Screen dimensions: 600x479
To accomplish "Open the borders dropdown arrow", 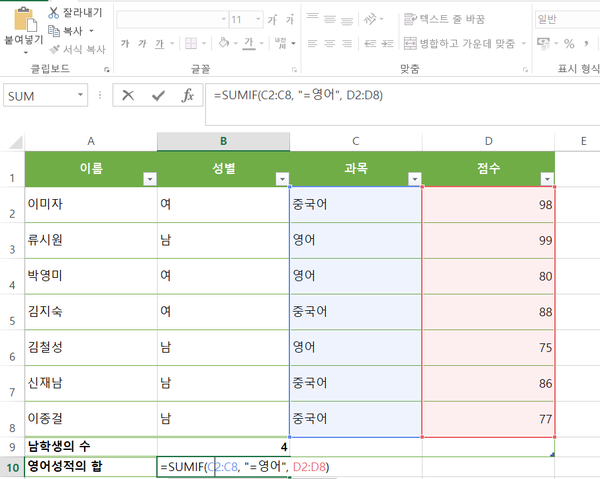I will point(204,43).
